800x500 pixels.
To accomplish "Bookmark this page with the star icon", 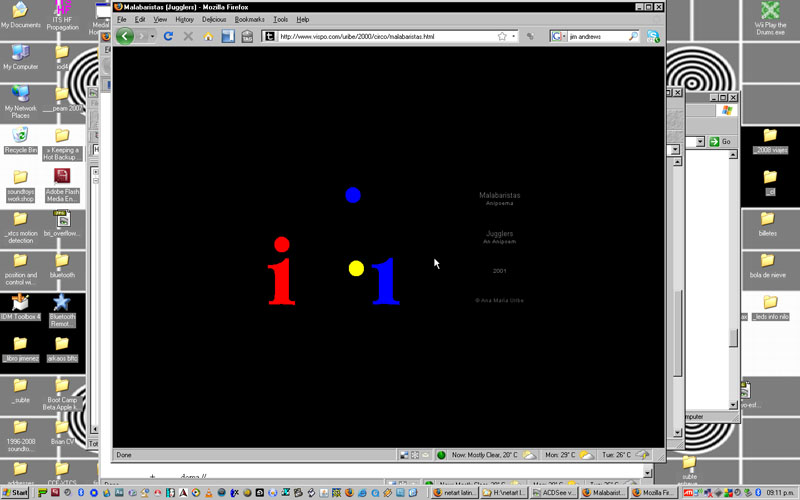I will pyautogui.click(x=502, y=36).
